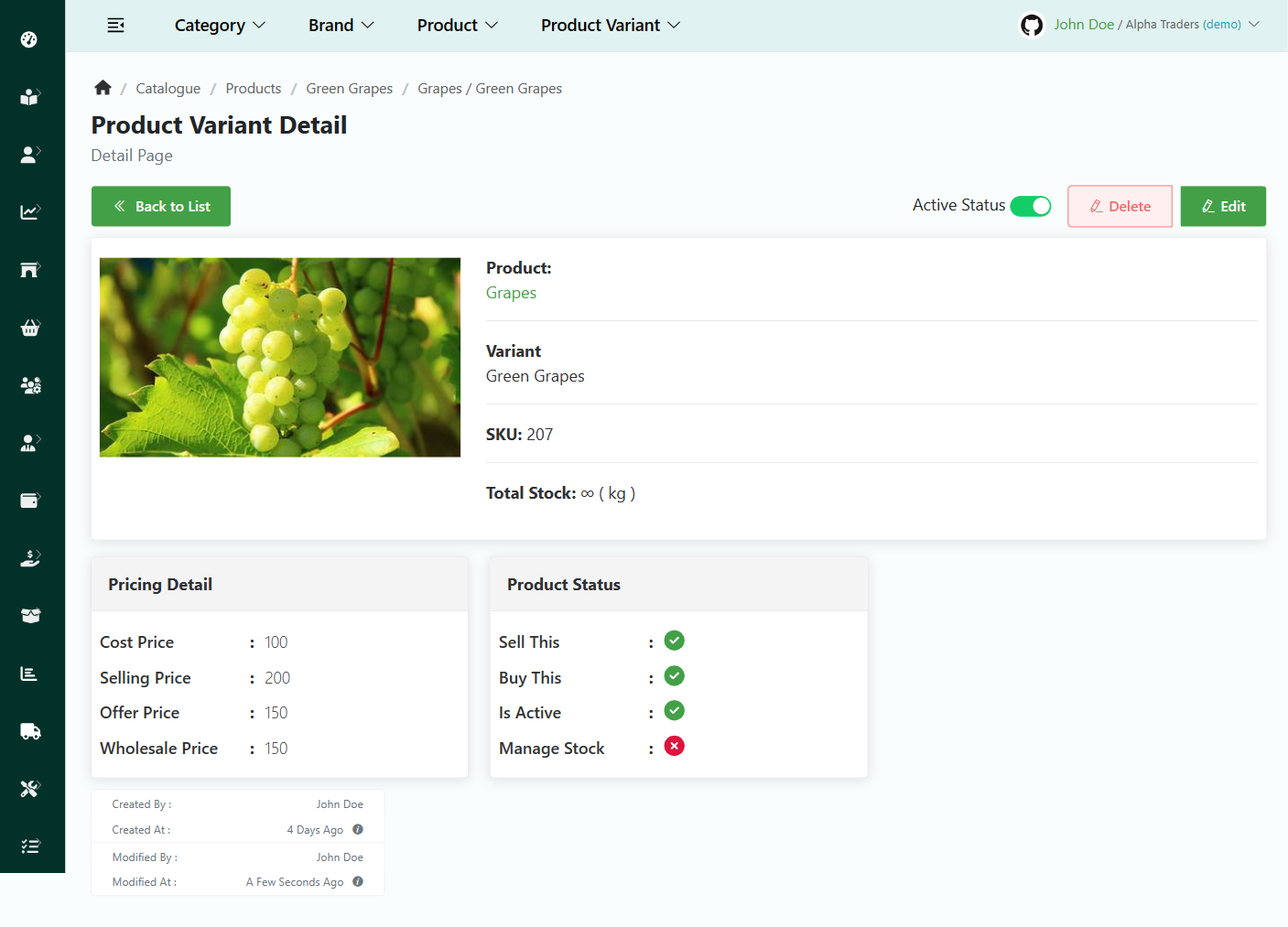Click the hand holding dollar sidebar icon
Viewport: 1288px width, 927px height.
[x=30, y=558]
